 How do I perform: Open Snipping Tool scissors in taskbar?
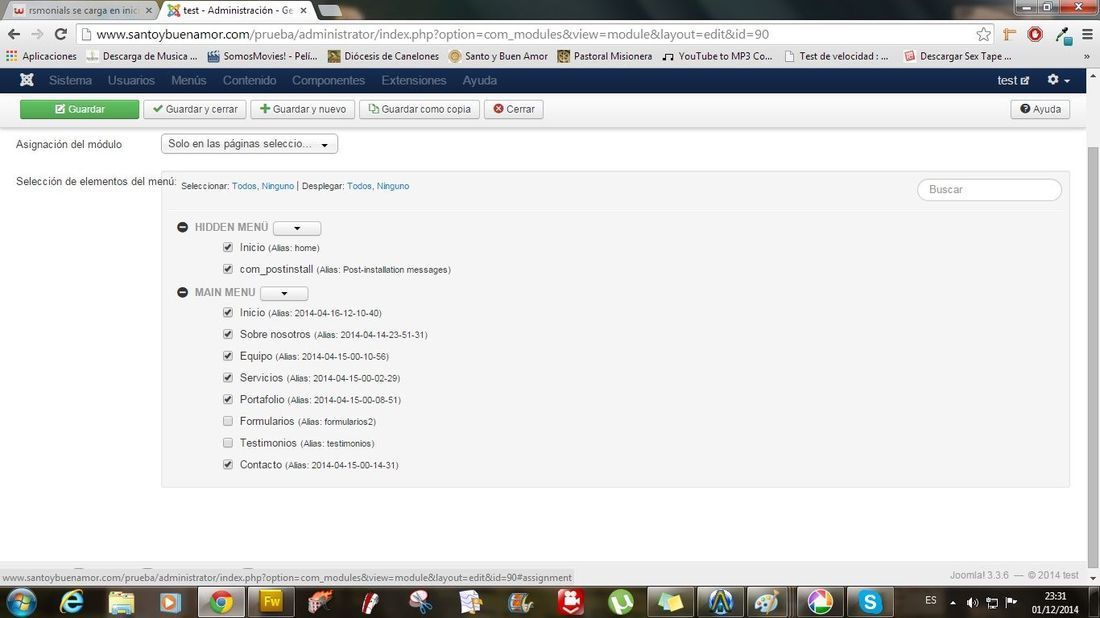click(x=420, y=603)
